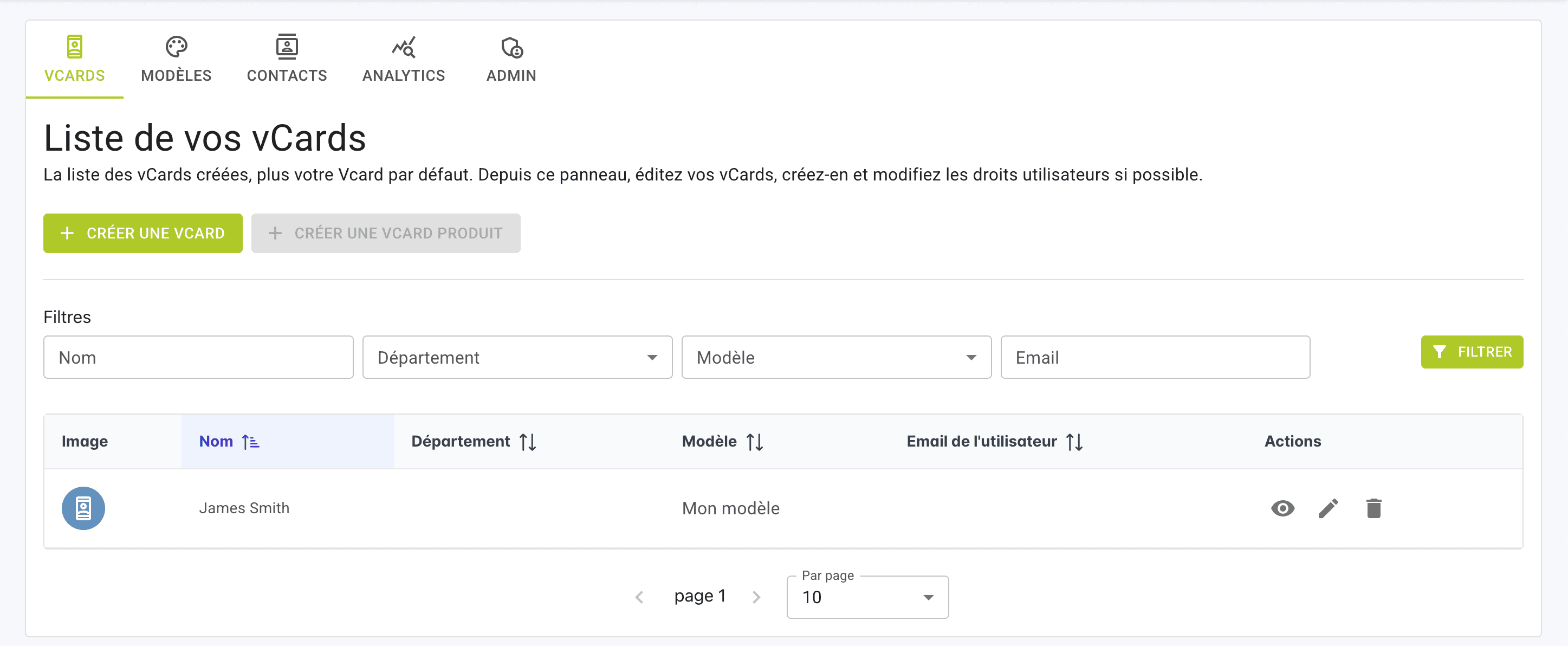Screen dimensions: 1568x646
Task: Go to next page chevron
Action: pyautogui.click(x=756, y=597)
